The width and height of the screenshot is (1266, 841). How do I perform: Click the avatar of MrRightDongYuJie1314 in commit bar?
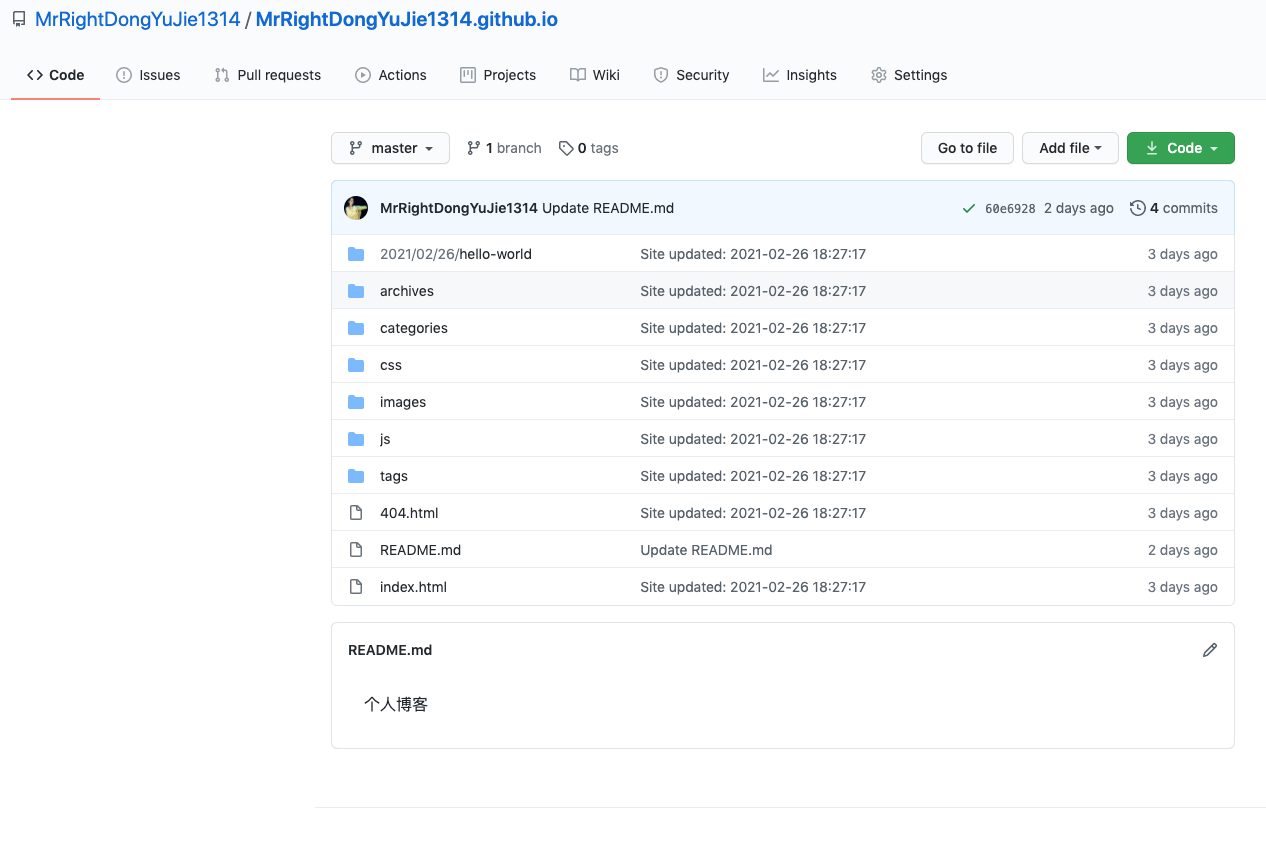356,208
